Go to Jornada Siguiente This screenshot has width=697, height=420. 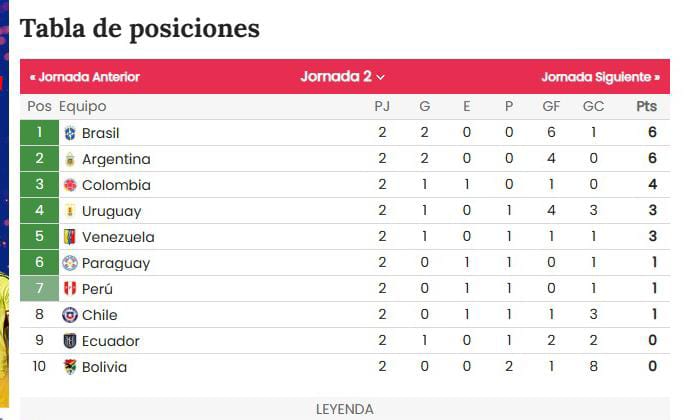tap(601, 77)
